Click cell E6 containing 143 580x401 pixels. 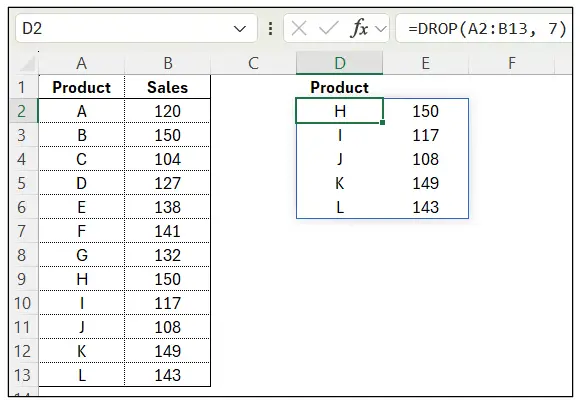point(425,207)
